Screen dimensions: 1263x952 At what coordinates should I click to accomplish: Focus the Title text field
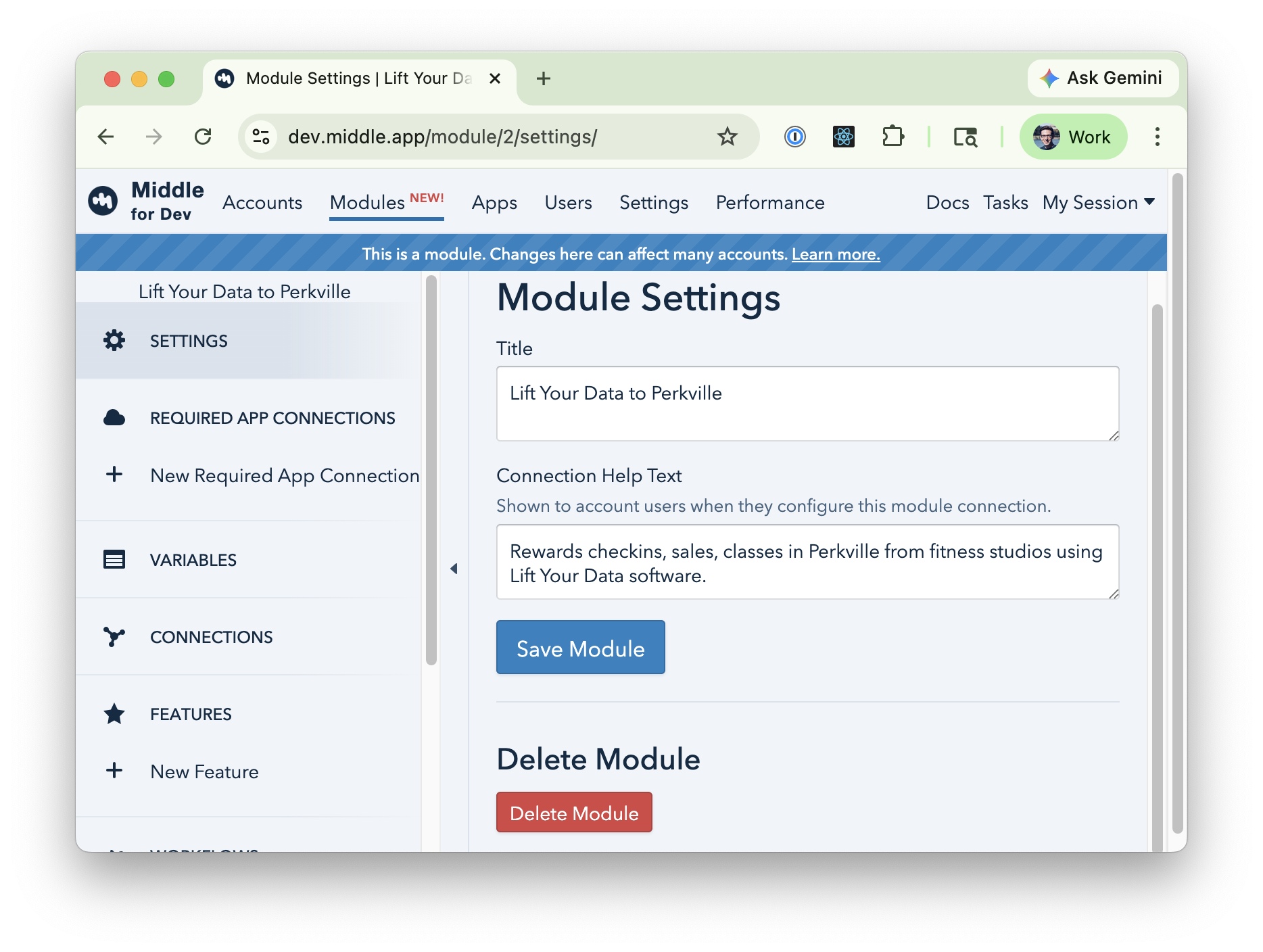(x=807, y=404)
